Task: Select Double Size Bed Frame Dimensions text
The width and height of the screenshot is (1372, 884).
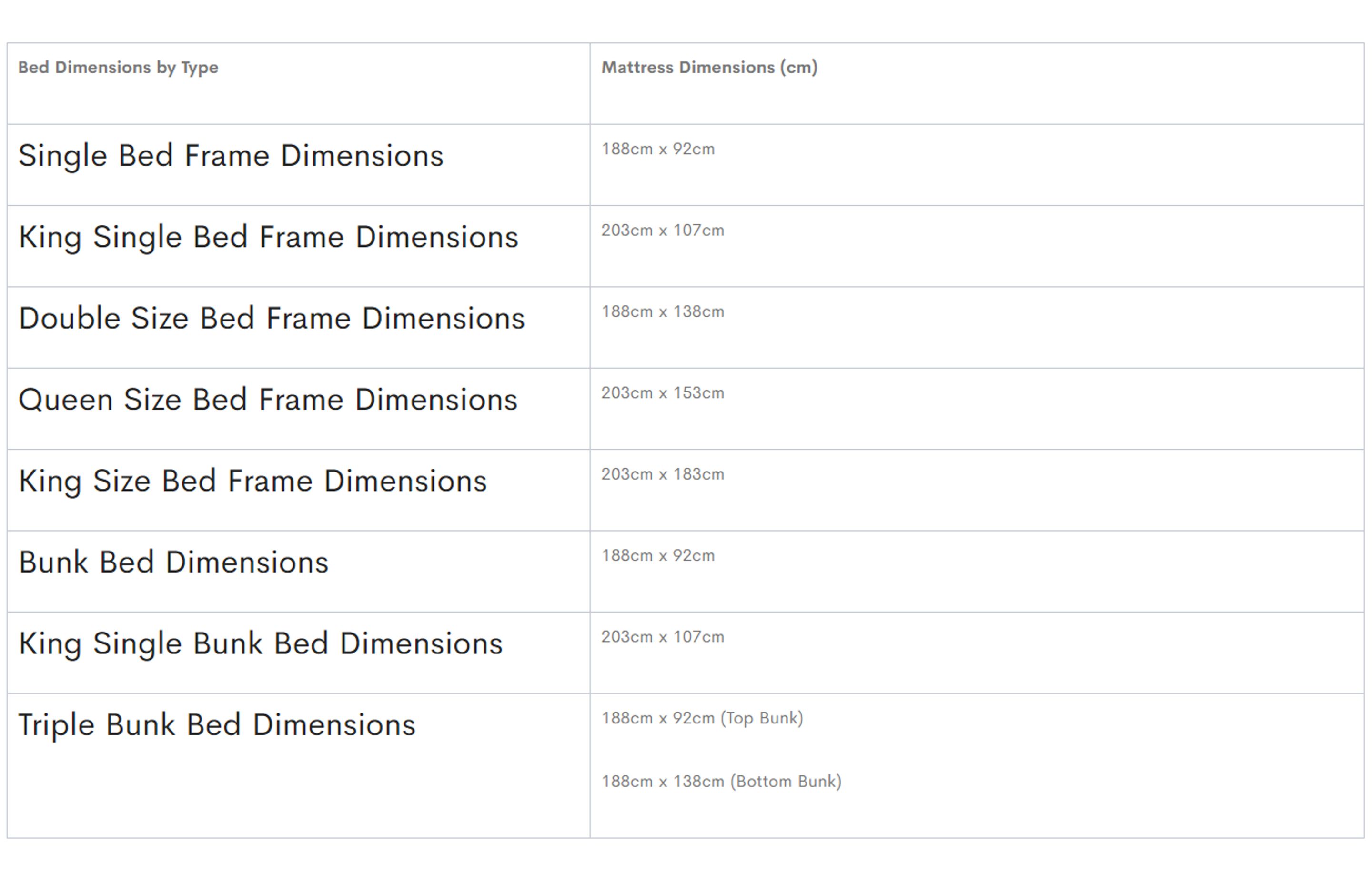Action: point(272,319)
